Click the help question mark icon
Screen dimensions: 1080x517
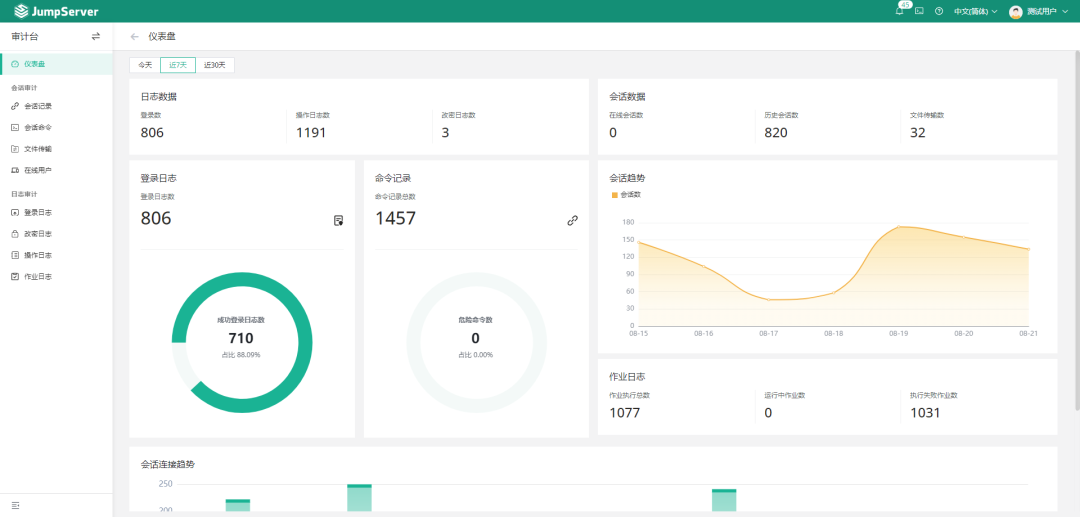click(x=939, y=11)
